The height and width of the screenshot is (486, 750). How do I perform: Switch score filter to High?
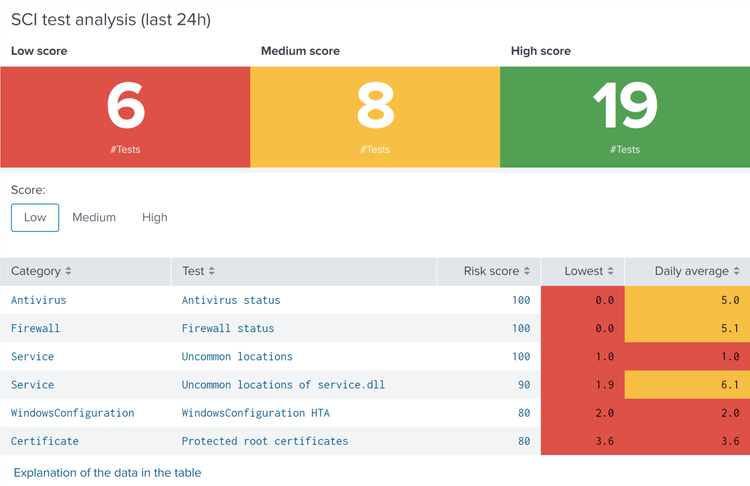point(154,218)
